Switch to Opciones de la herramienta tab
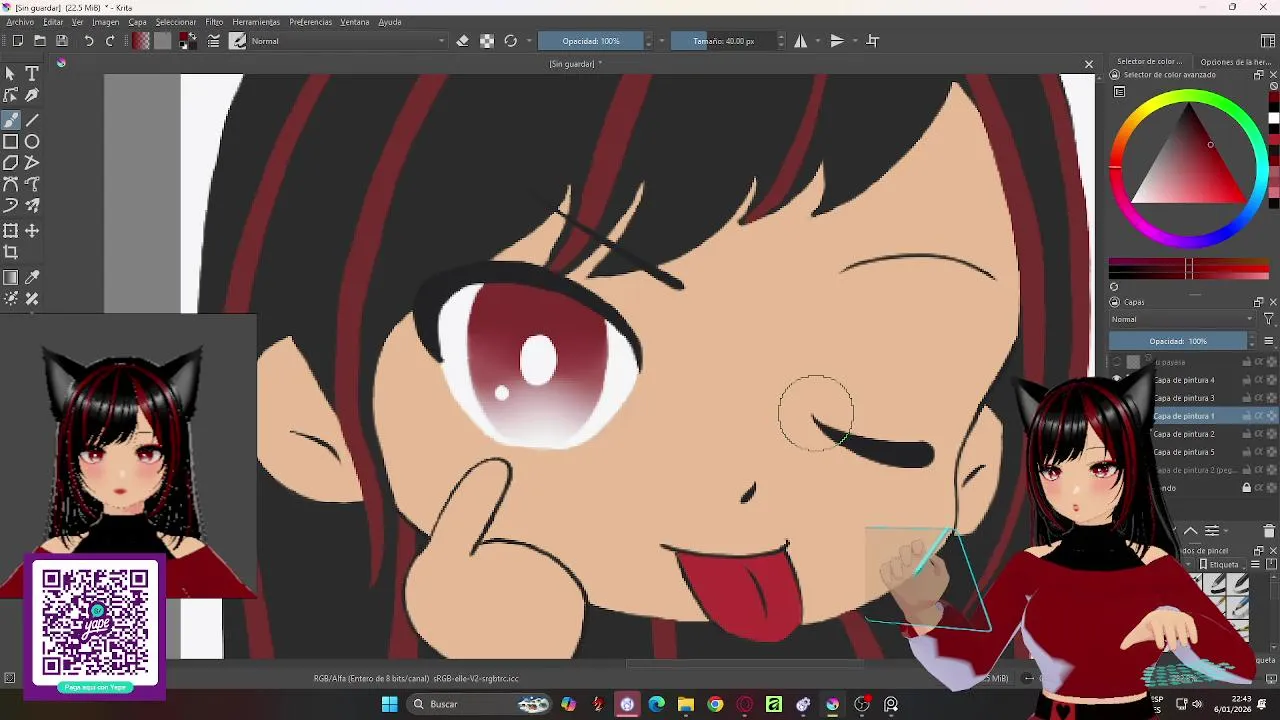The image size is (1280, 720). click(1238, 62)
